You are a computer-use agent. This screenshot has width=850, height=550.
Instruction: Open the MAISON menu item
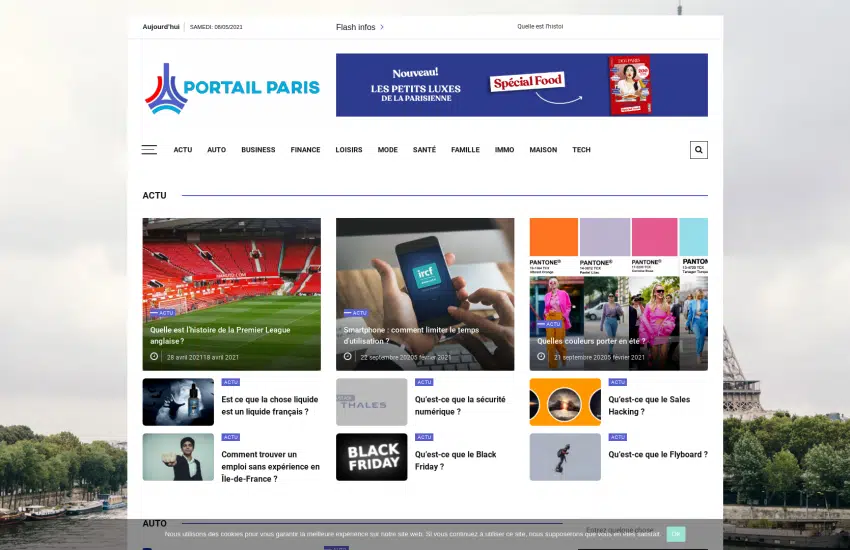click(543, 150)
